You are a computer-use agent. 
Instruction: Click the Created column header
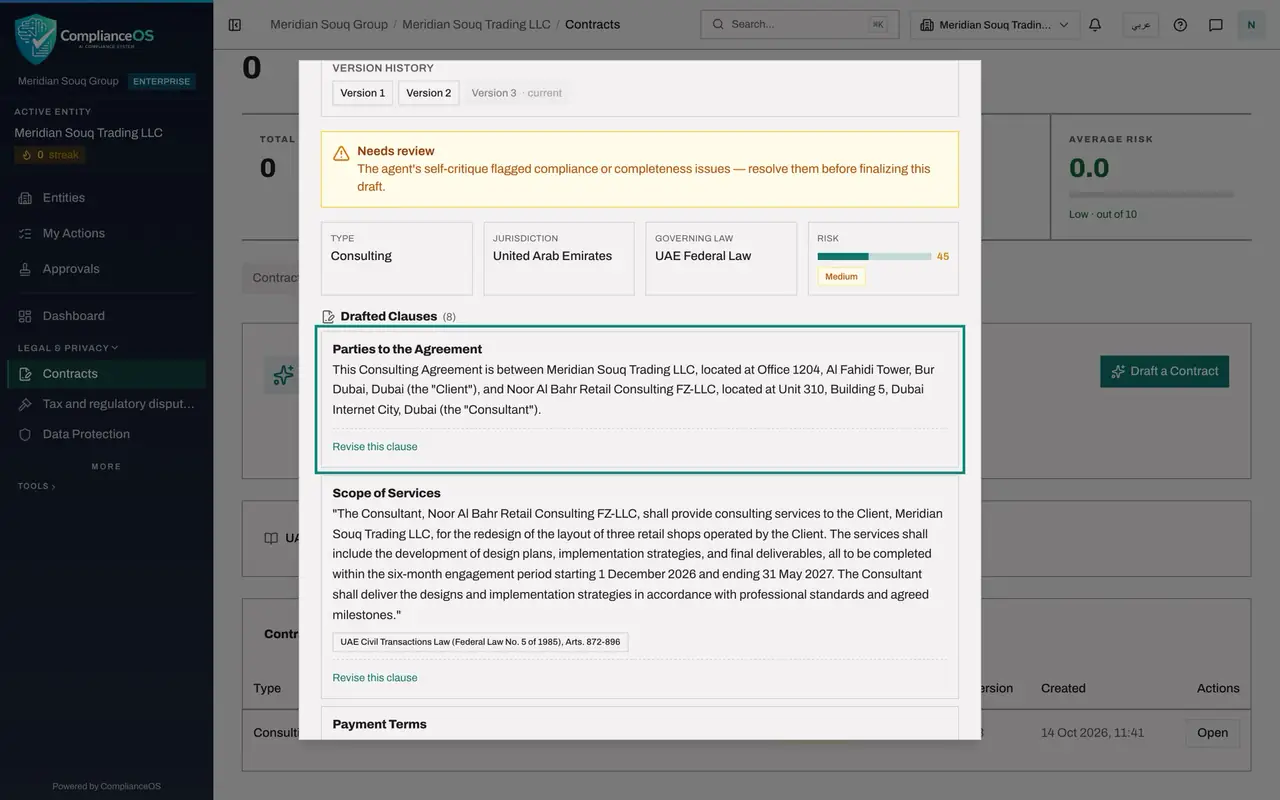tap(1063, 688)
